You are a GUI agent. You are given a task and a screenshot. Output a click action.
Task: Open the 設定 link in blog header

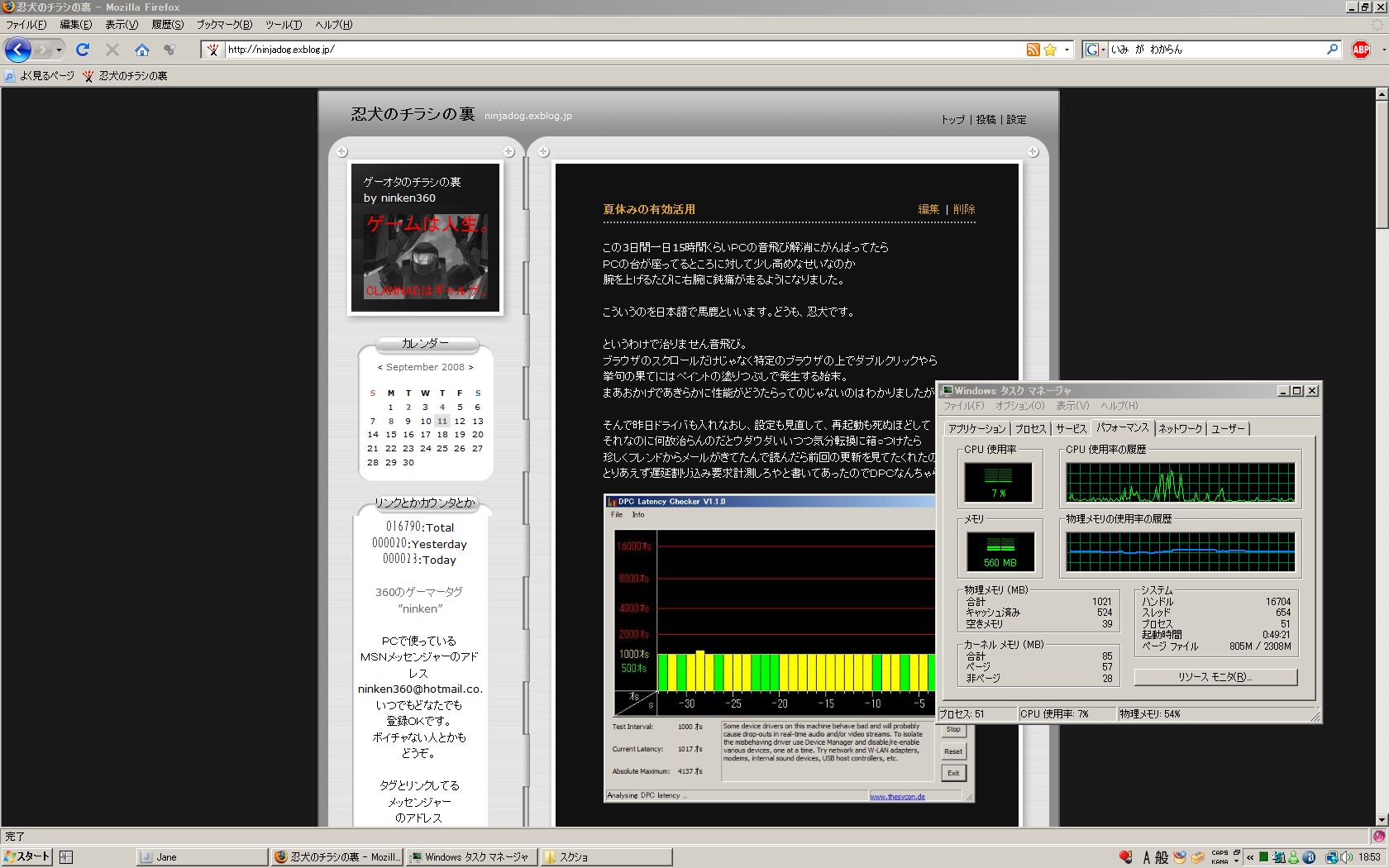1016,120
